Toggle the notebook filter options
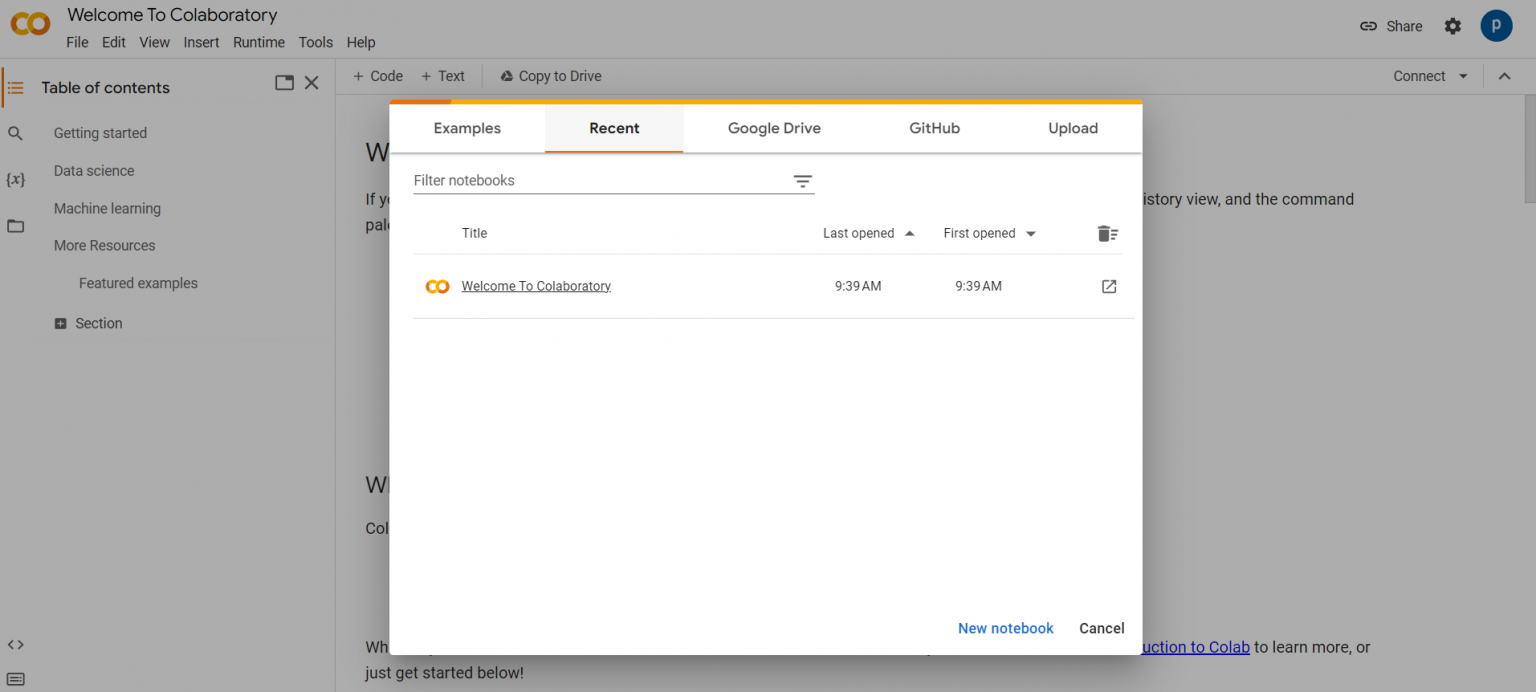1536x692 pixels. pos(802,181)
